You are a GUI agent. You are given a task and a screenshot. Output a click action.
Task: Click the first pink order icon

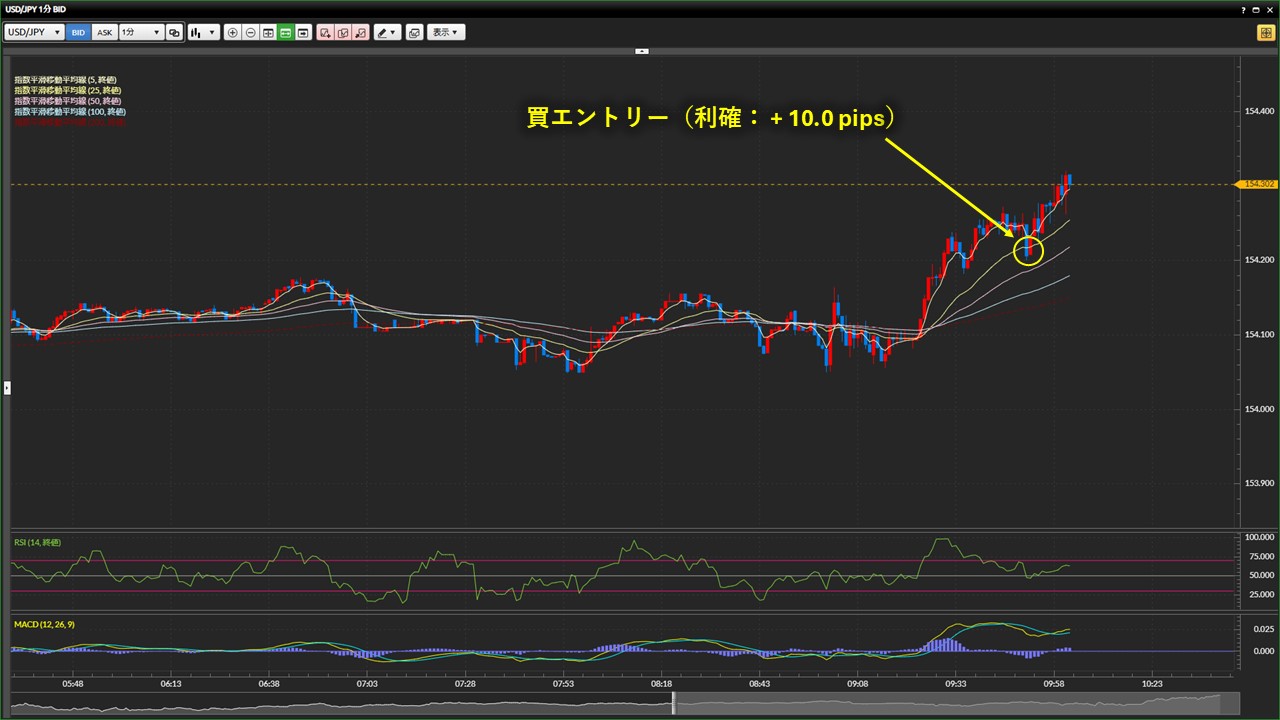[325, 32]
